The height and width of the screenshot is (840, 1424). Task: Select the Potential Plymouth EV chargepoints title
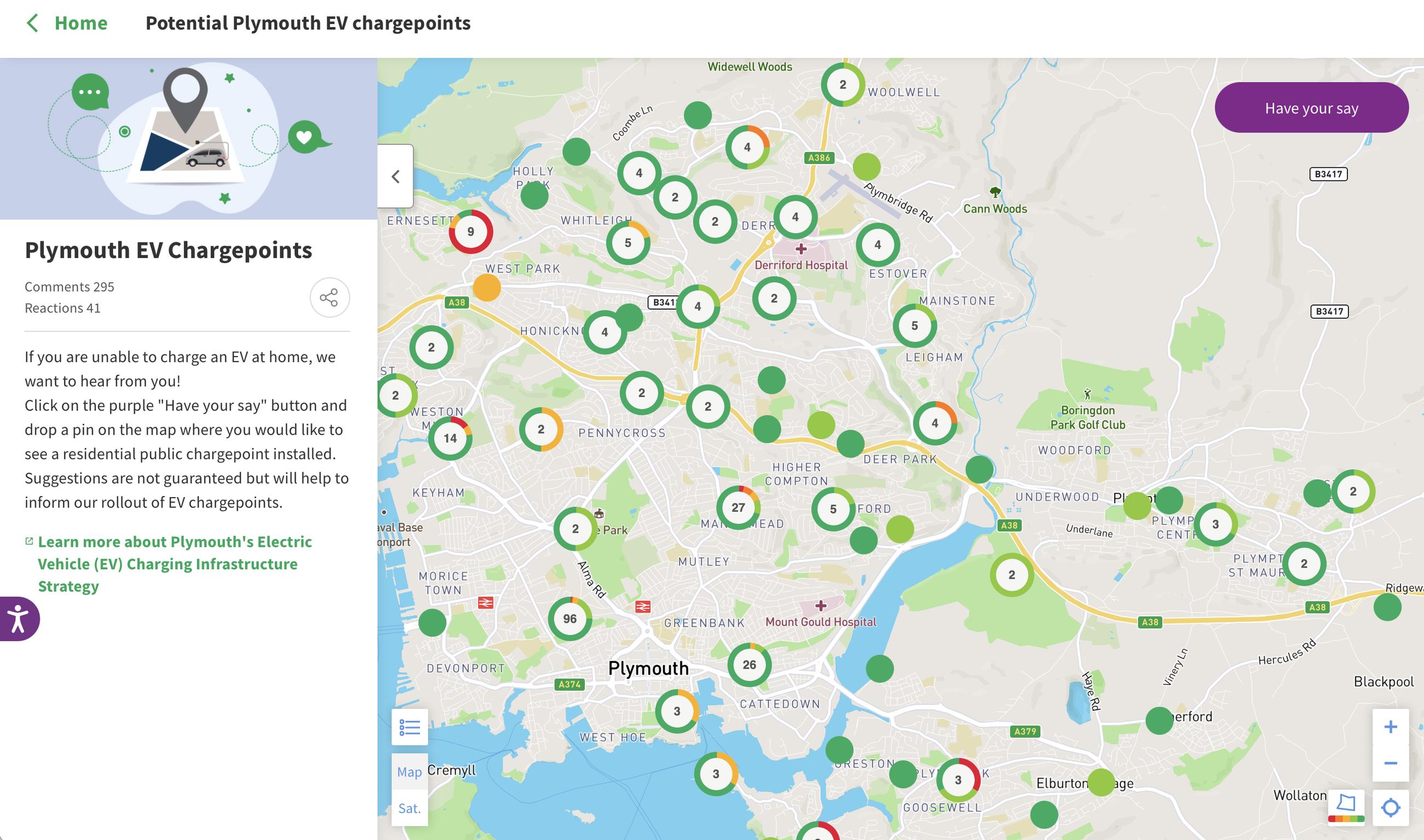pyautogui.click(x=308, y=23)
